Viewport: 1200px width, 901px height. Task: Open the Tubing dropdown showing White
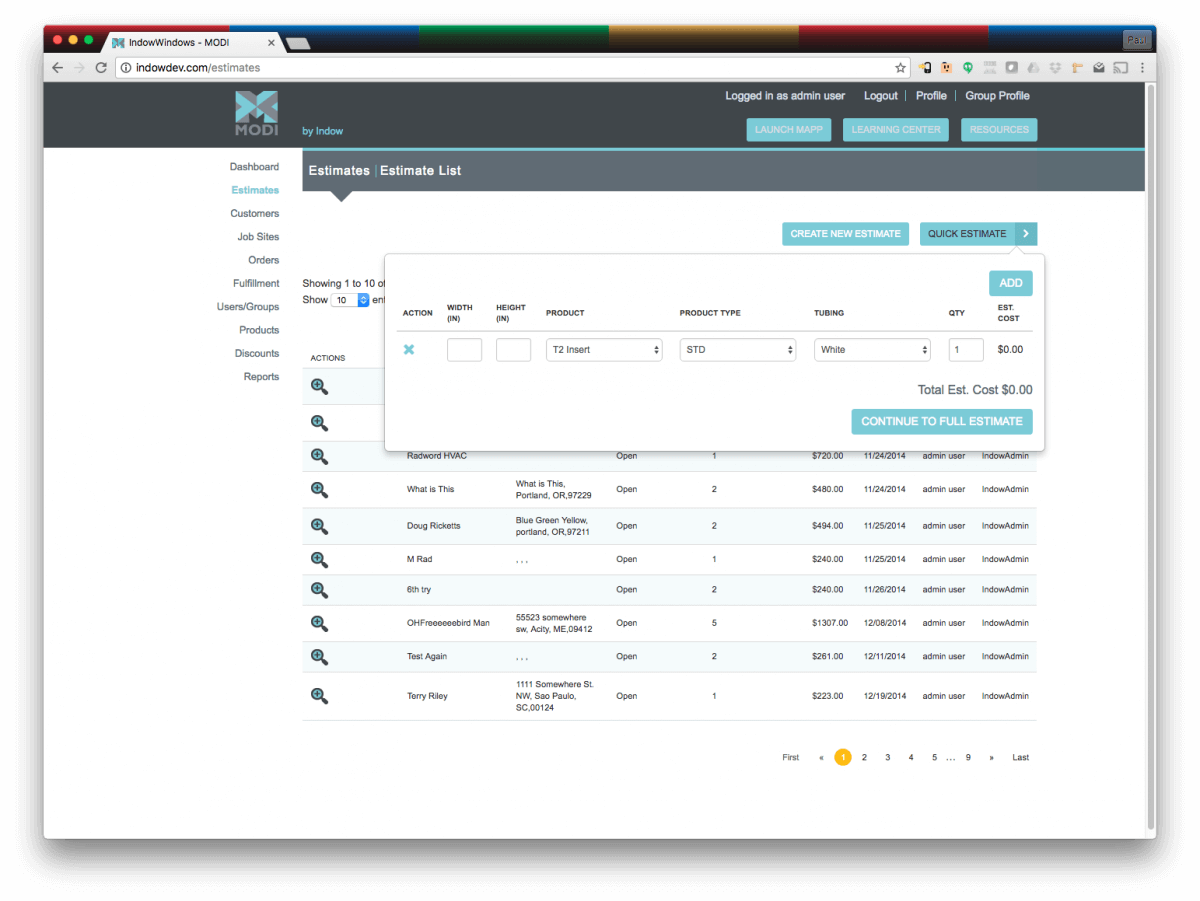pyautogui.click(x=872, y=350)
